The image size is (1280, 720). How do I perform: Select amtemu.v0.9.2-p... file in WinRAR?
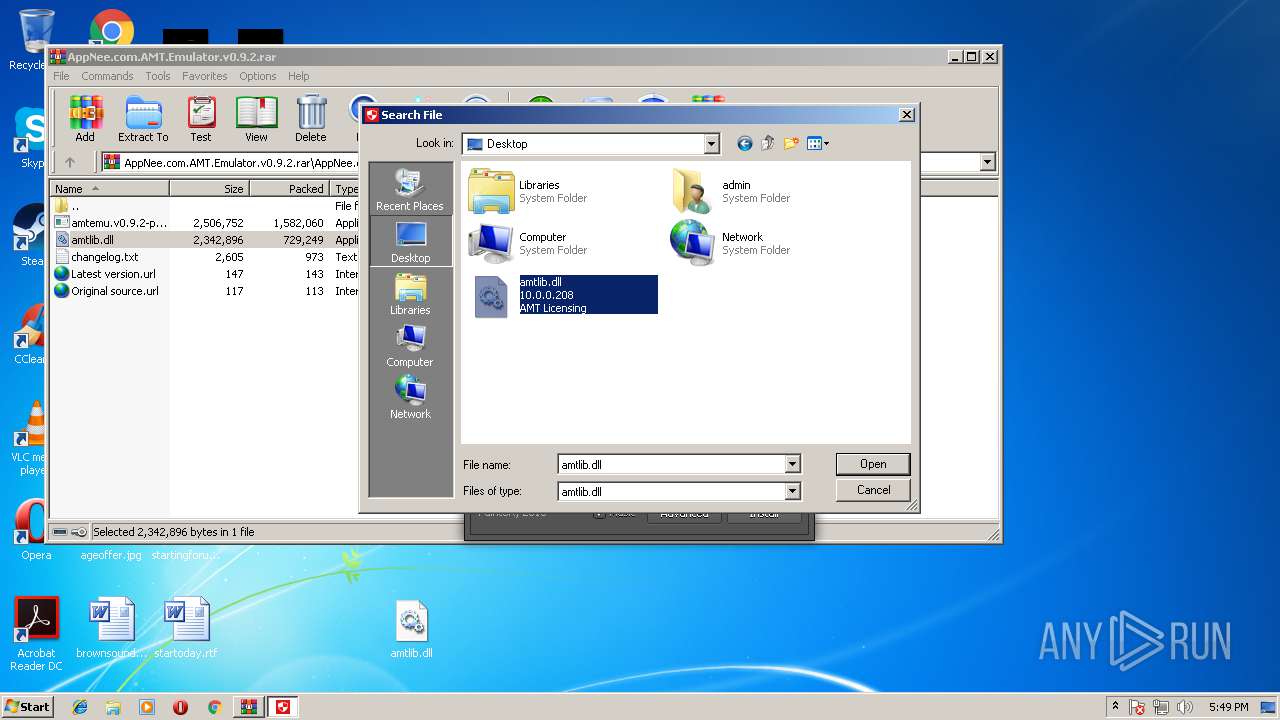pos(205,223)
